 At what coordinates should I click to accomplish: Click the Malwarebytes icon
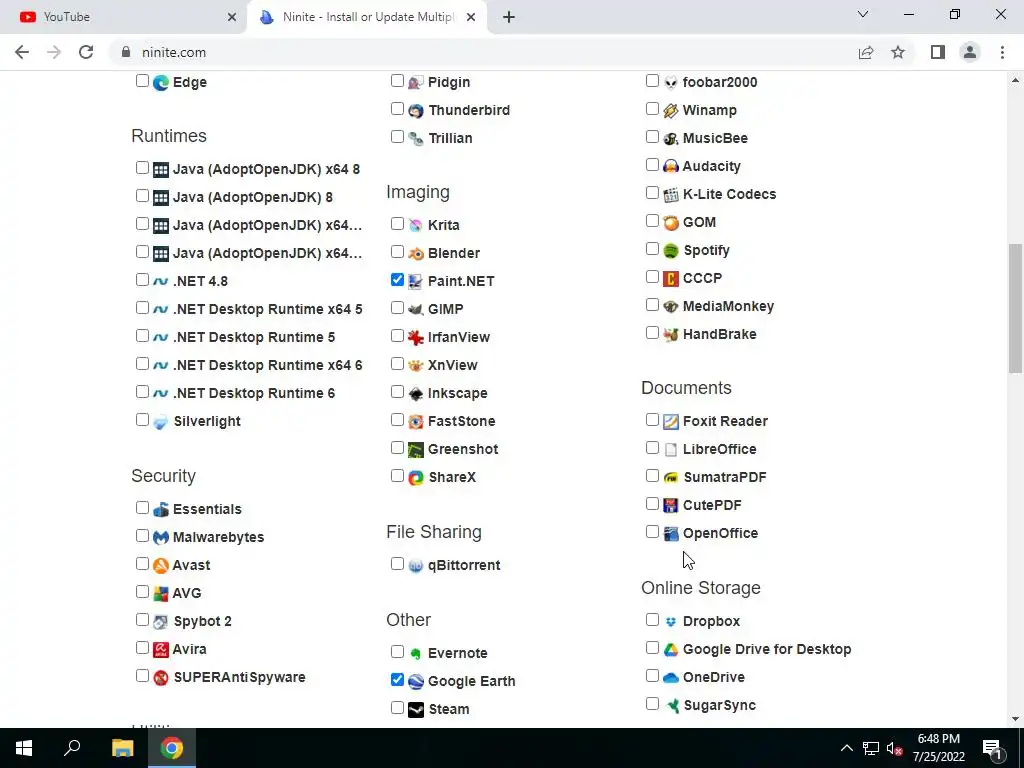click(x=161, y=537)
